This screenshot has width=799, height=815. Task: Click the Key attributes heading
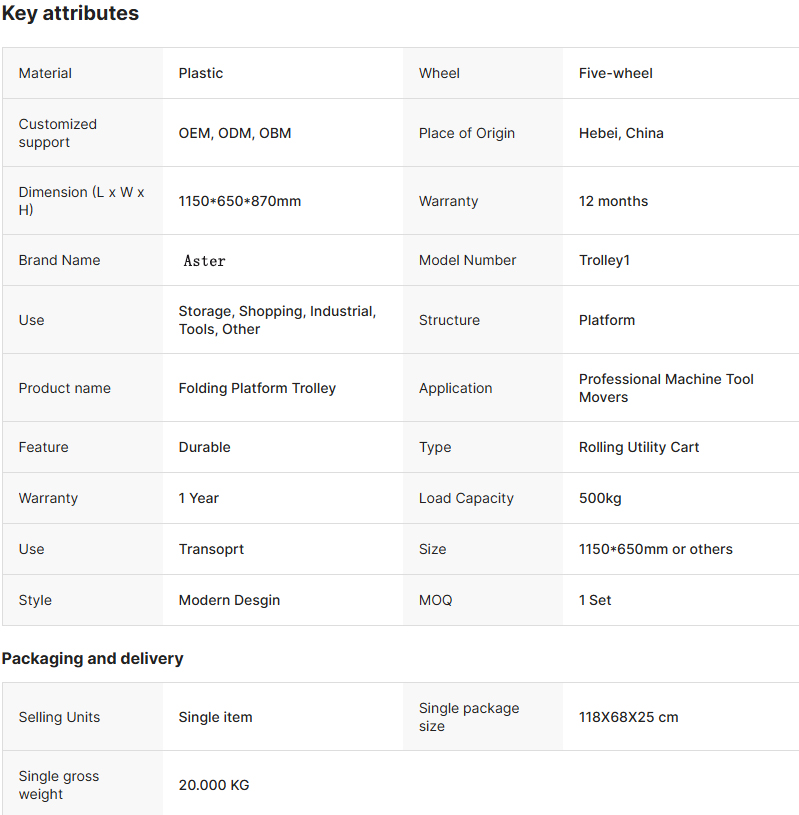click(70, 13)
